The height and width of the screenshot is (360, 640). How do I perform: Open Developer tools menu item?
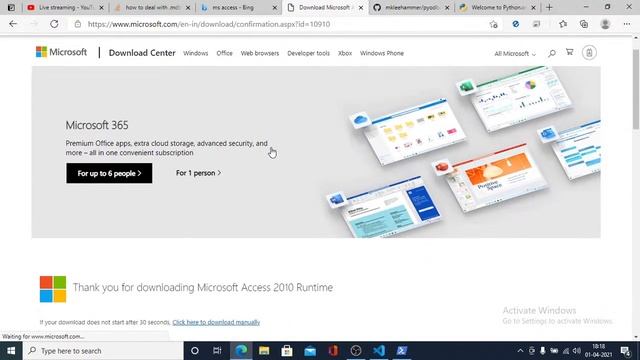[308, 53]
